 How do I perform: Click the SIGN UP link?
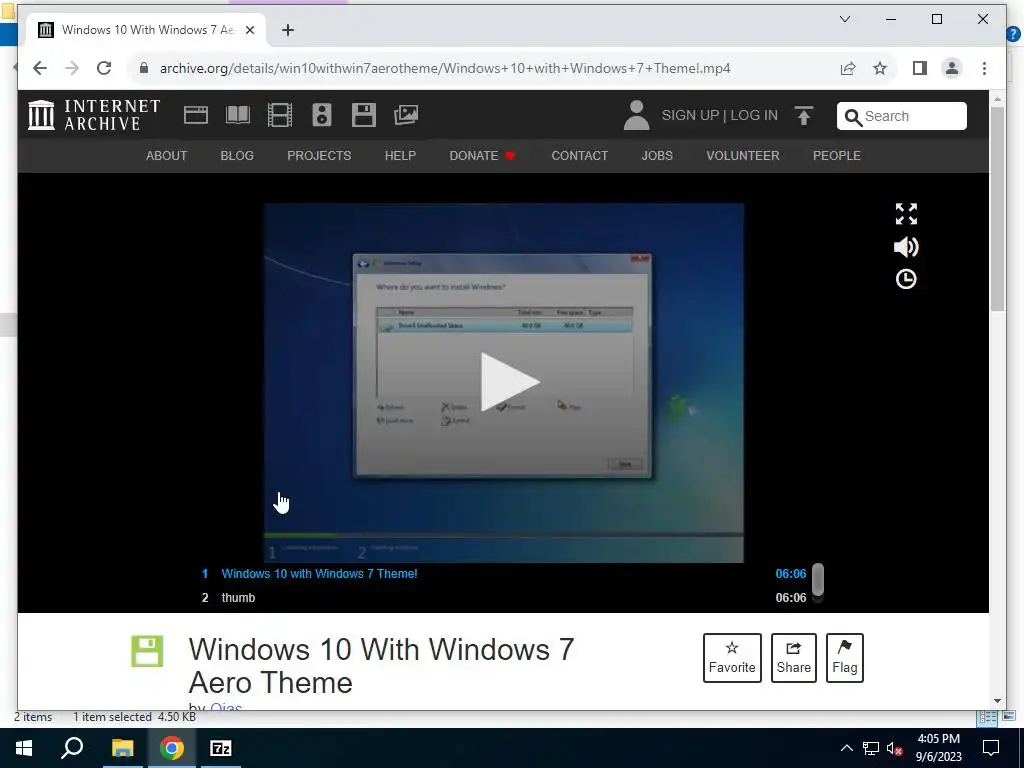[x=690, y=115]
